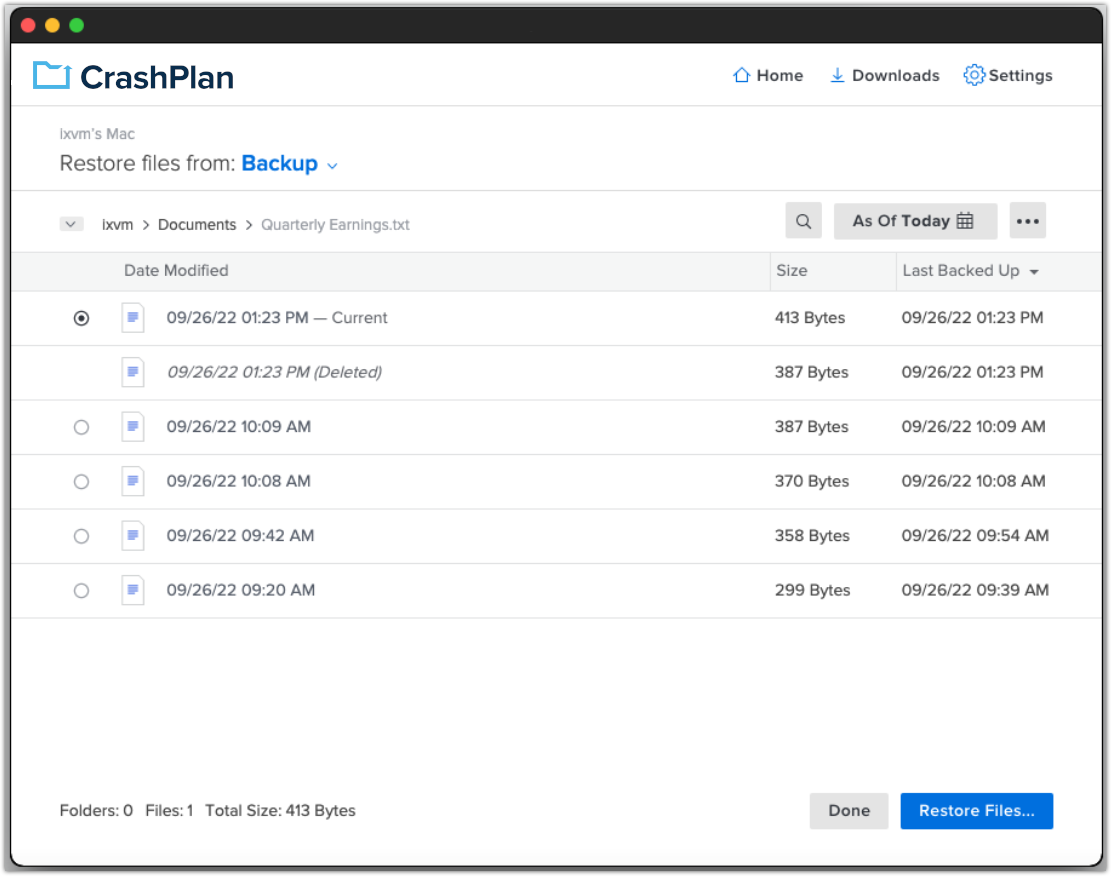Select the 10:09 AM version radio button
The height and width of the screenshot is (876, 1111).
(81, 427)
